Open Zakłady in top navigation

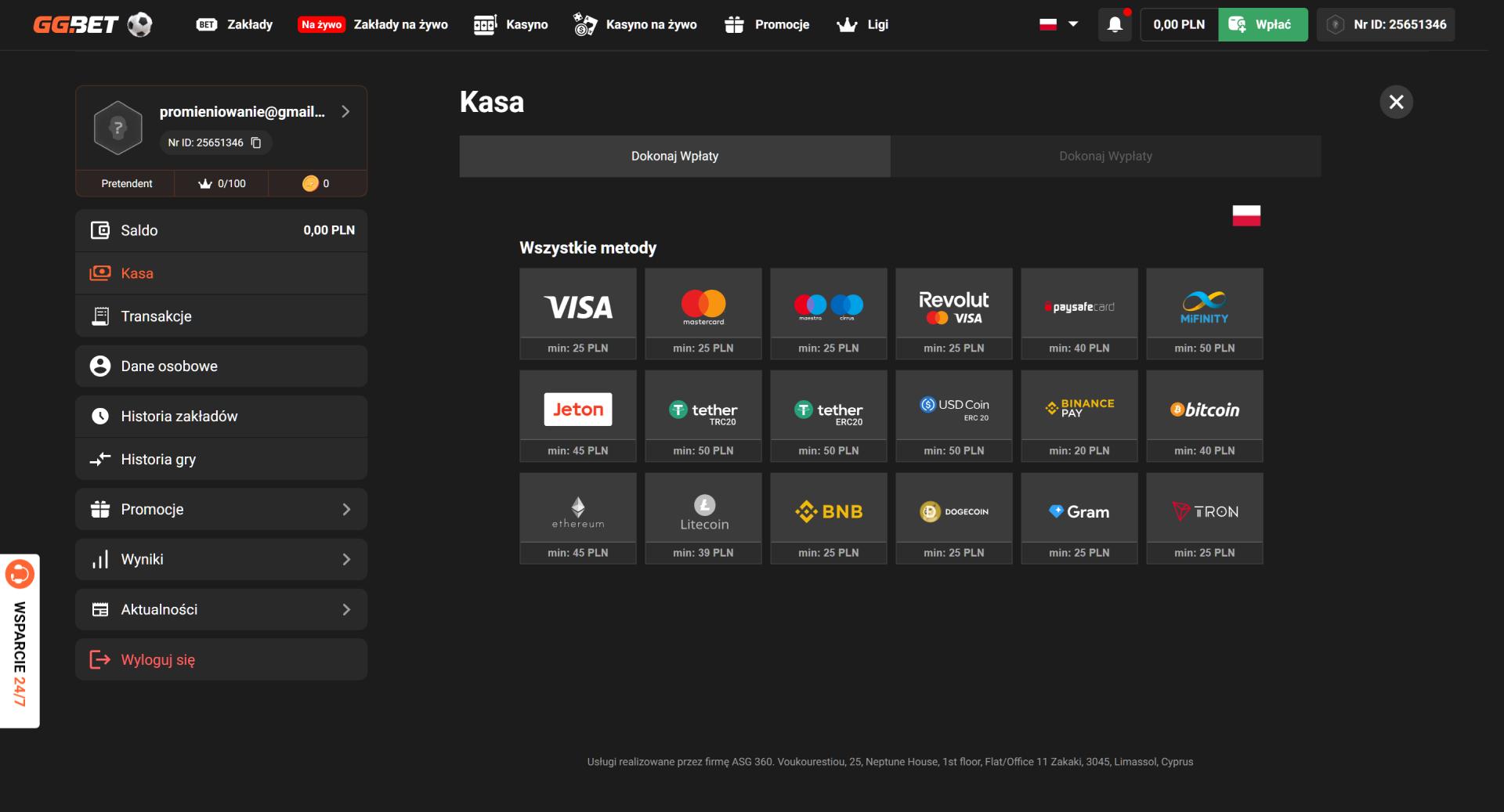point(234,24)
